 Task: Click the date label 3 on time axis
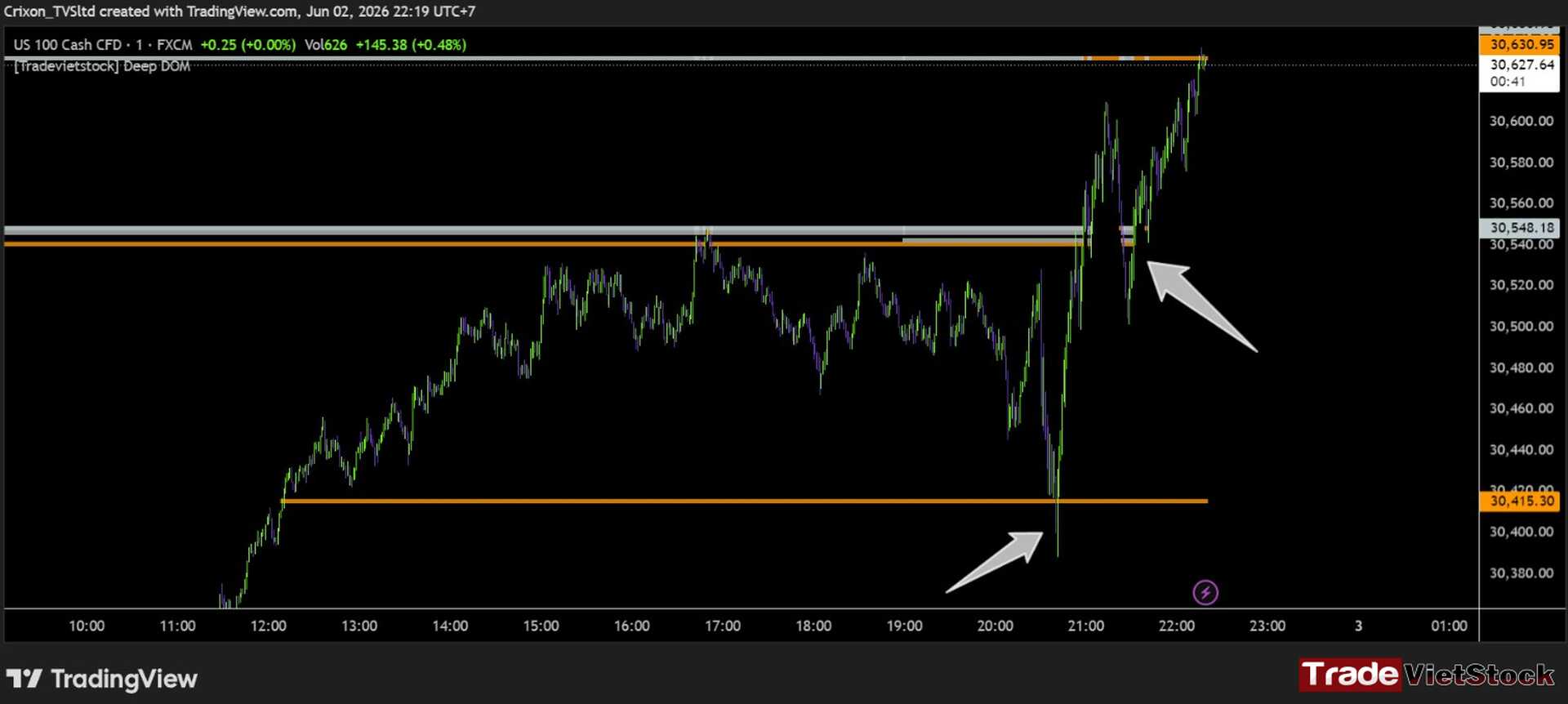click(x=1359, y=626)
